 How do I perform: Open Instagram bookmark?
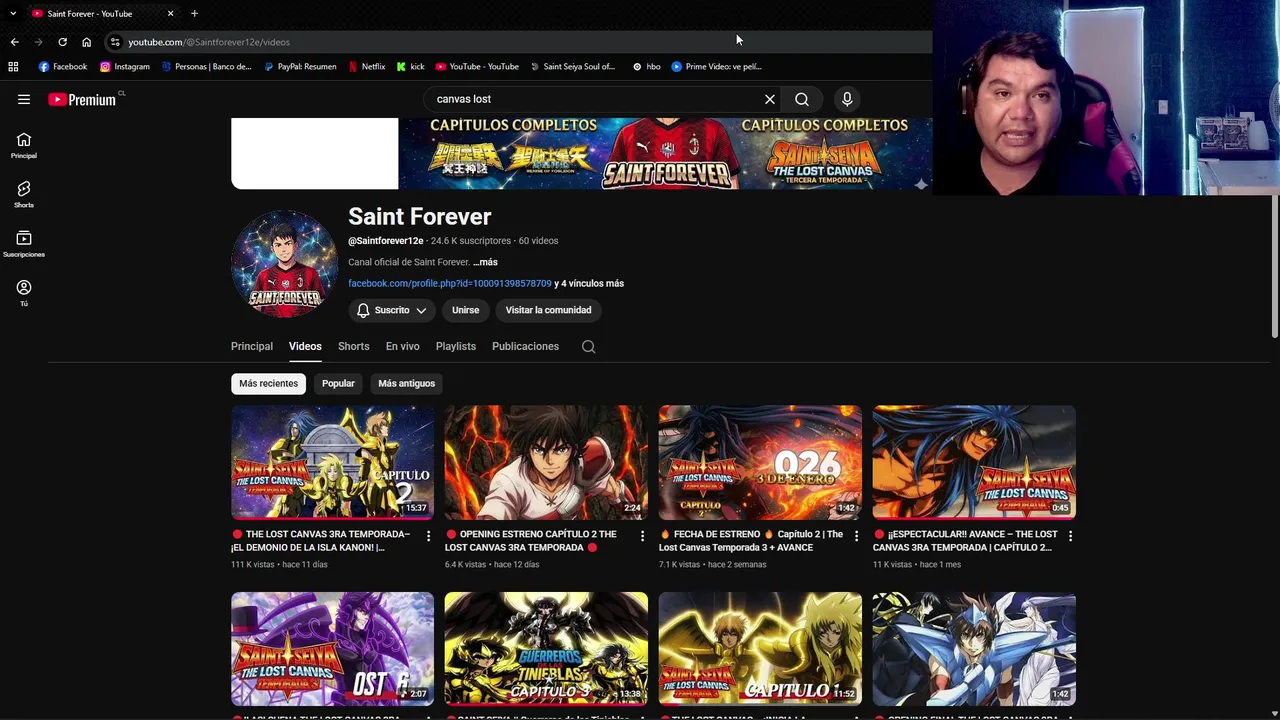125,66
